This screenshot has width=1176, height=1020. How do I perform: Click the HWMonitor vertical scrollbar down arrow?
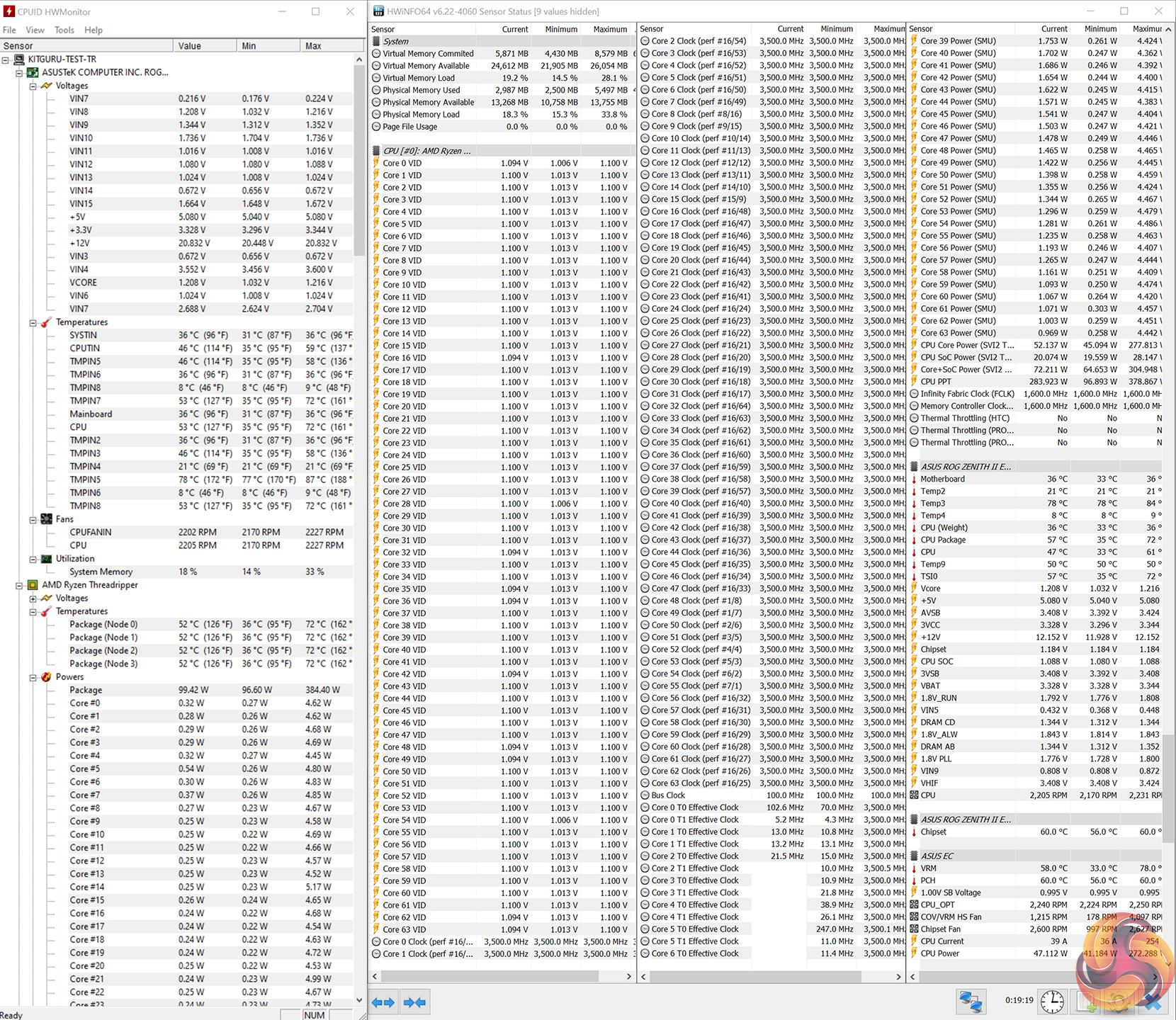pyautogui.click(x=359, y=1000)
